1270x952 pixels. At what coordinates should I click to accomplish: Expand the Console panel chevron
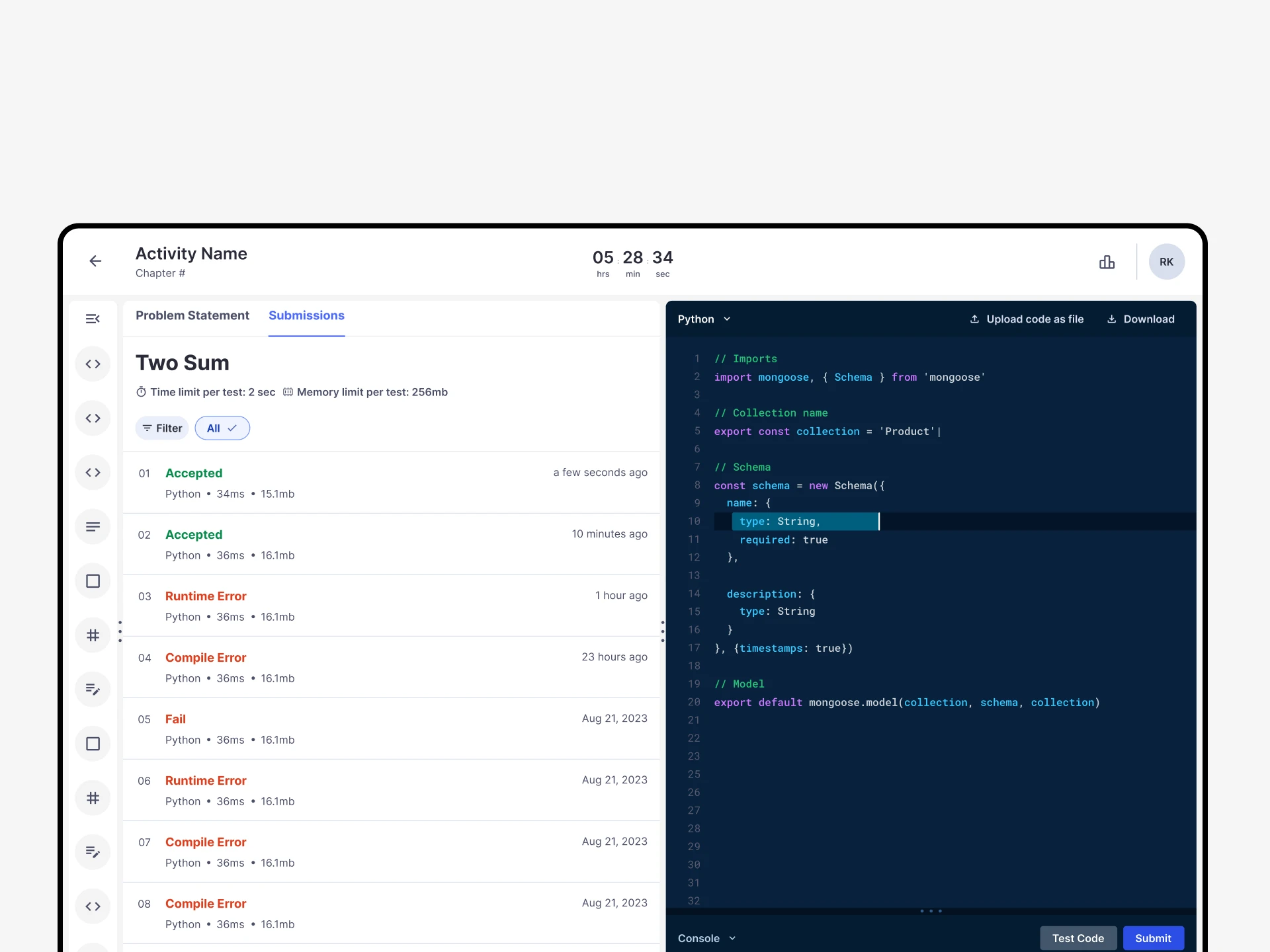732,938
